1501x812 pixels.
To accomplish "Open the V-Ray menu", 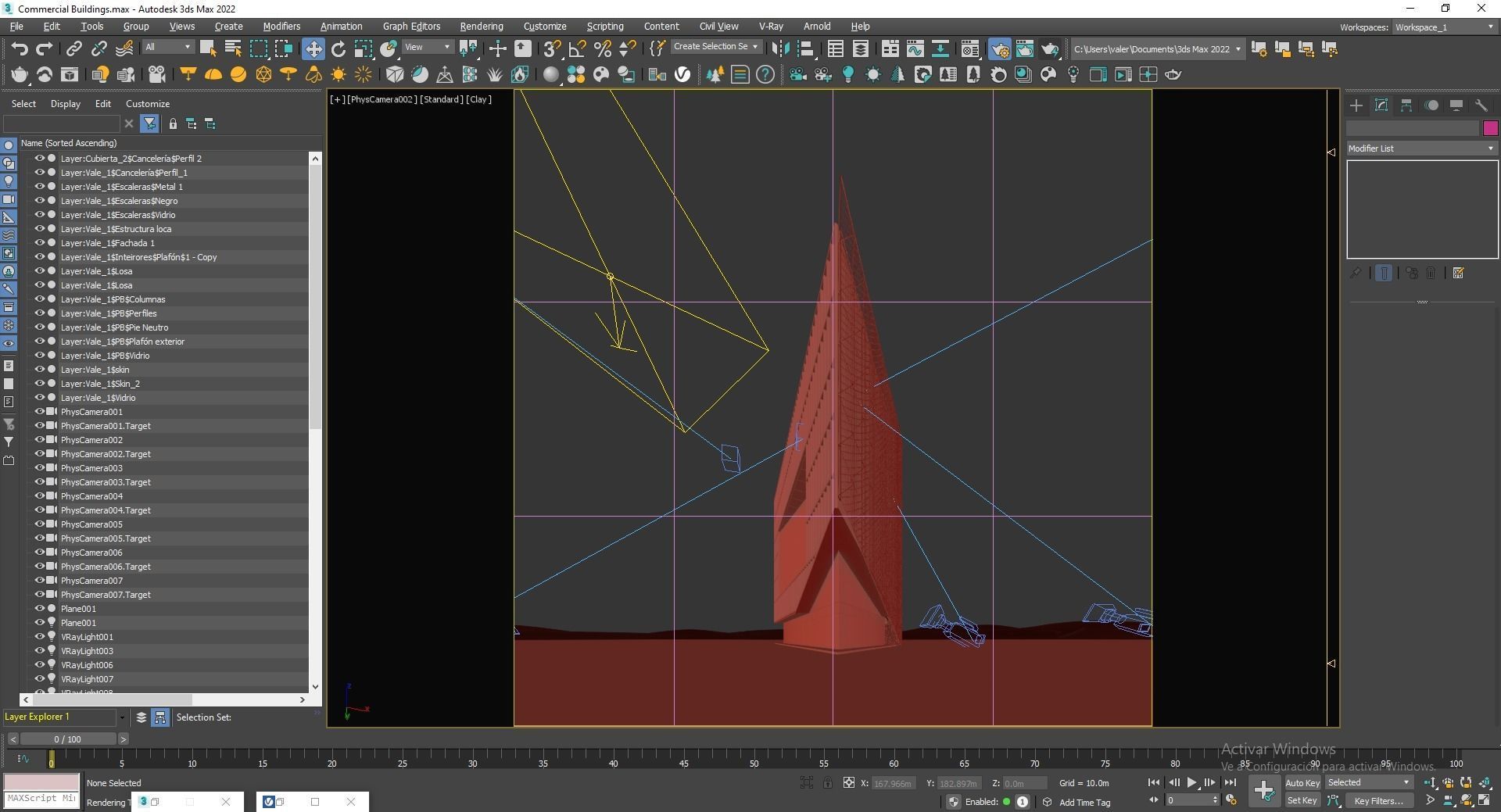I will [771, 27].
